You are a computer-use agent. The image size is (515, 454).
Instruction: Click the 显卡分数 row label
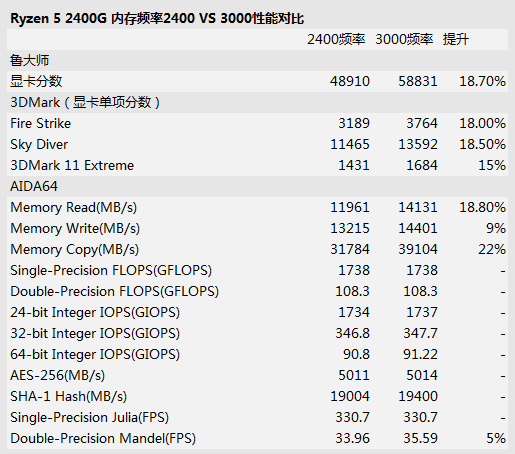(x=36, y=81)
